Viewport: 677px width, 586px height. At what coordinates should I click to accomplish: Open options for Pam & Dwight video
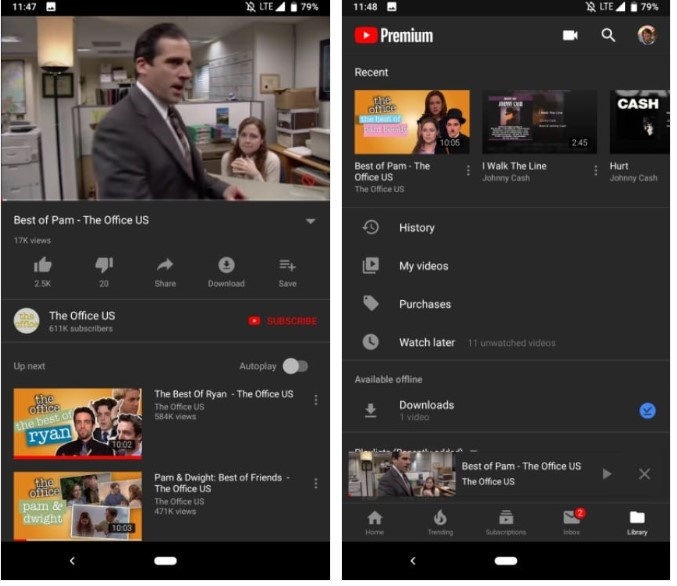pos(316,484)
